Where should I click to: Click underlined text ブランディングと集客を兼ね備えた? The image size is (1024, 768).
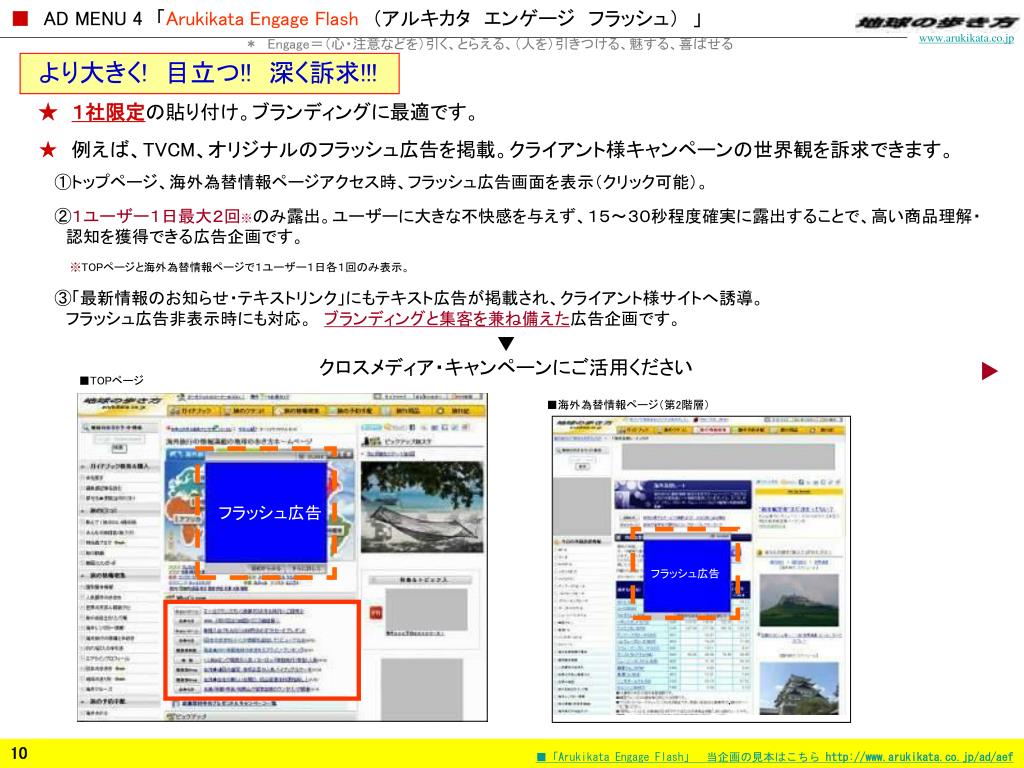[447, 319]
